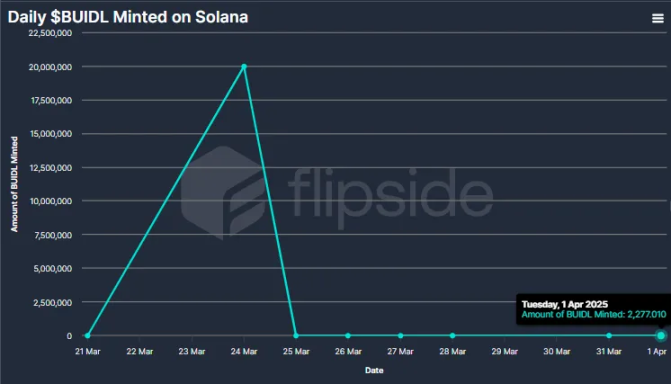Viewport: 671px width, 384px height.
Task: Select the 21 Mar data point
Action: [87, 336]
